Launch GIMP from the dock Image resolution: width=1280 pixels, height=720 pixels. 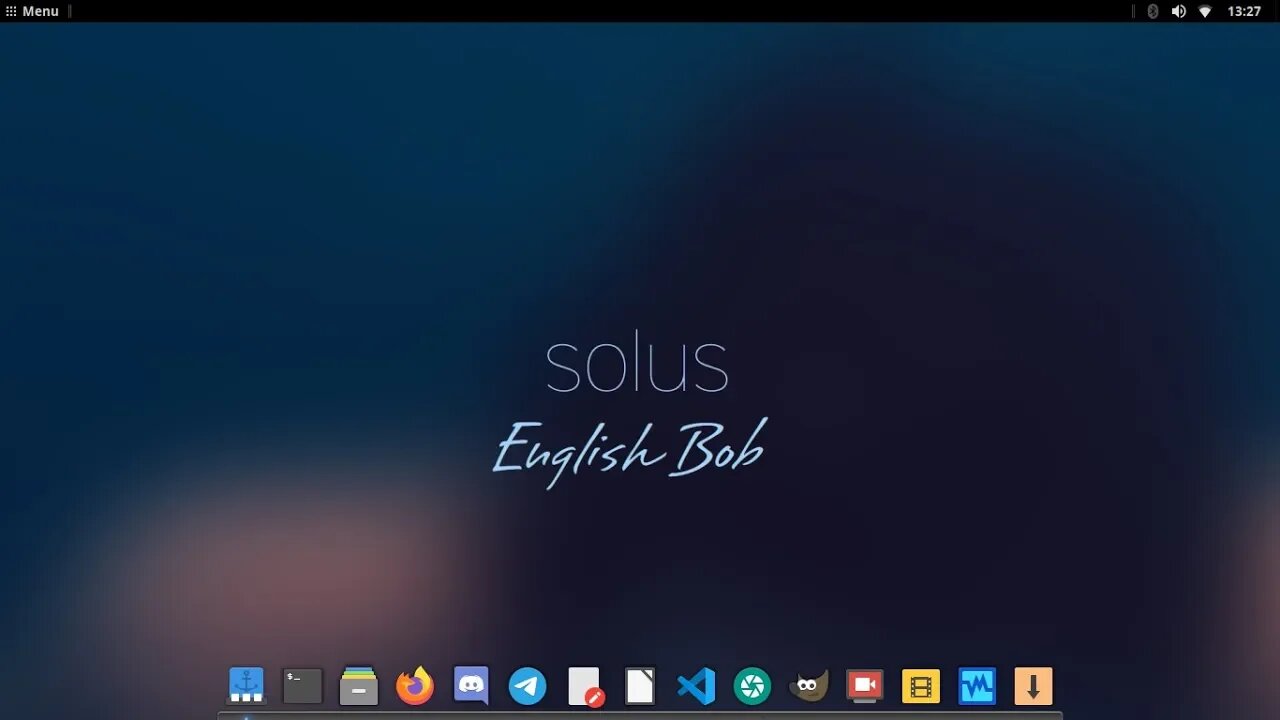coord(808,686)
